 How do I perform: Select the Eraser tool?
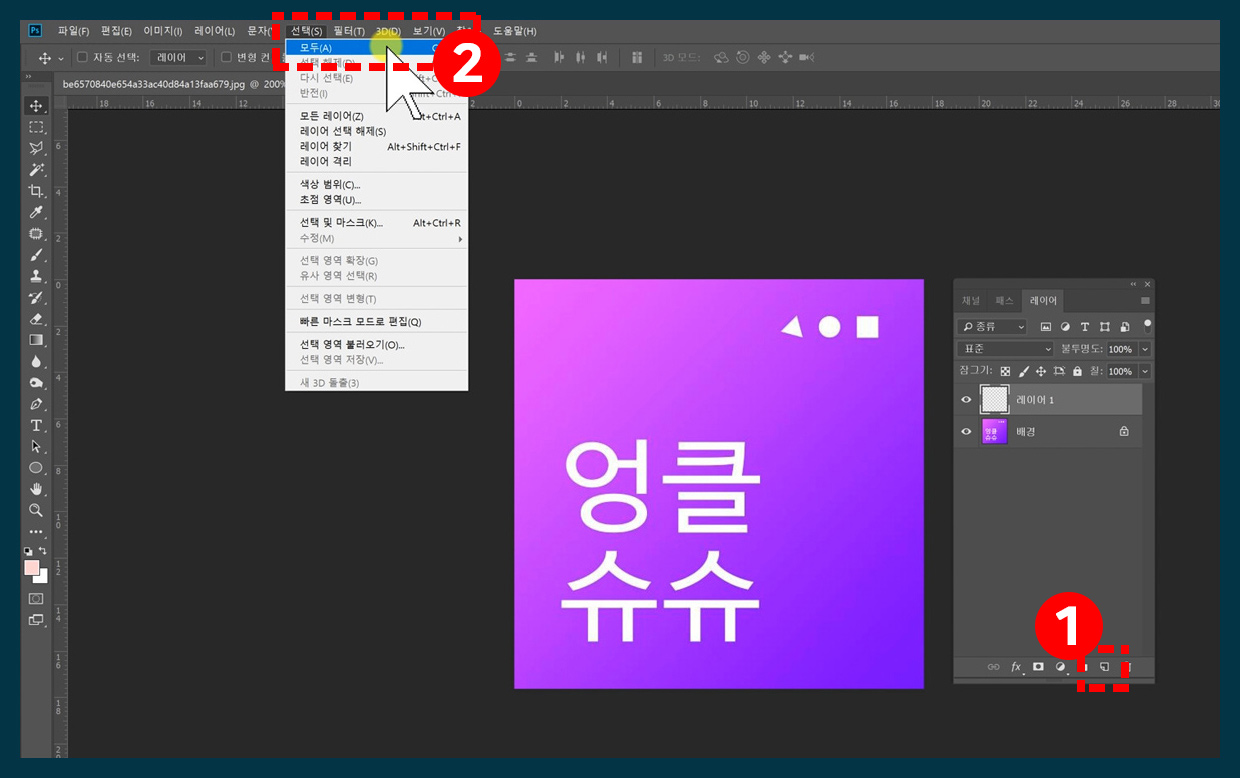tap(36, 319)
